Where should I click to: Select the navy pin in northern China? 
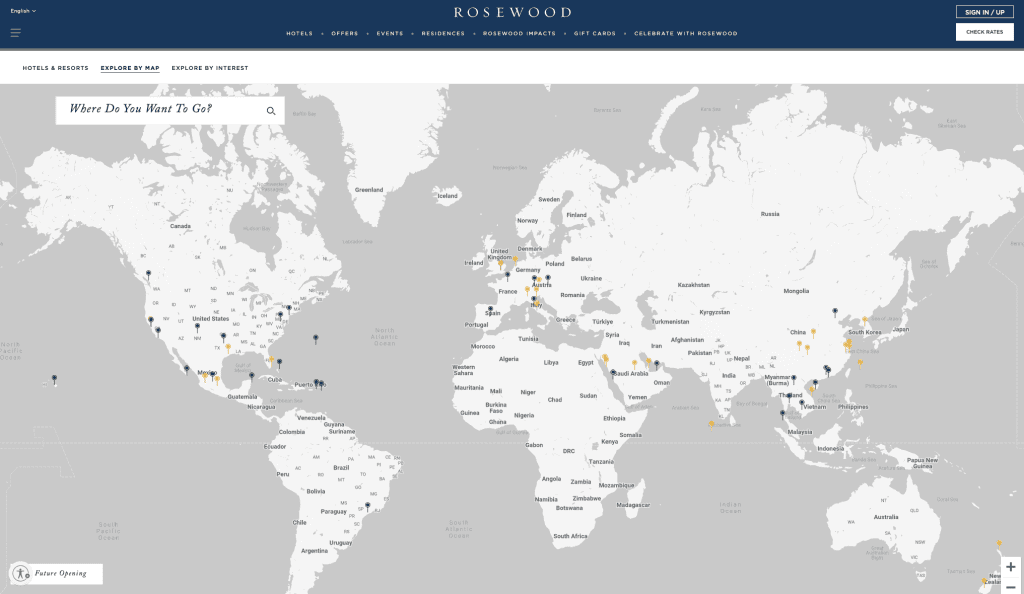coord(835,312)
